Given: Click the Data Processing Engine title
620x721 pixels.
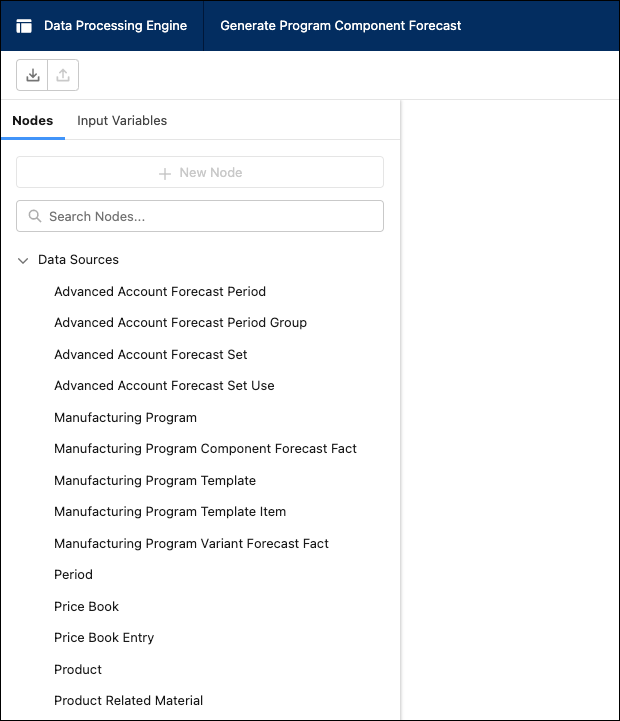Looking at the screenshot, I should [115, 26].
